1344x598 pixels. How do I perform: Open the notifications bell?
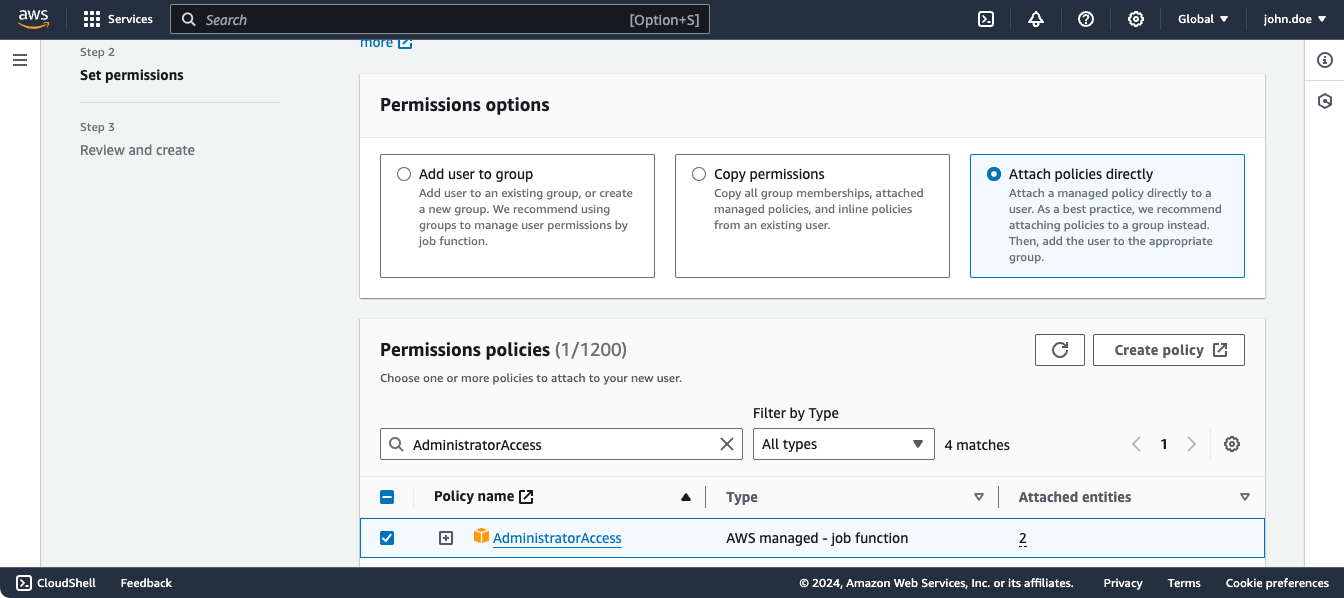(1036, 19)
